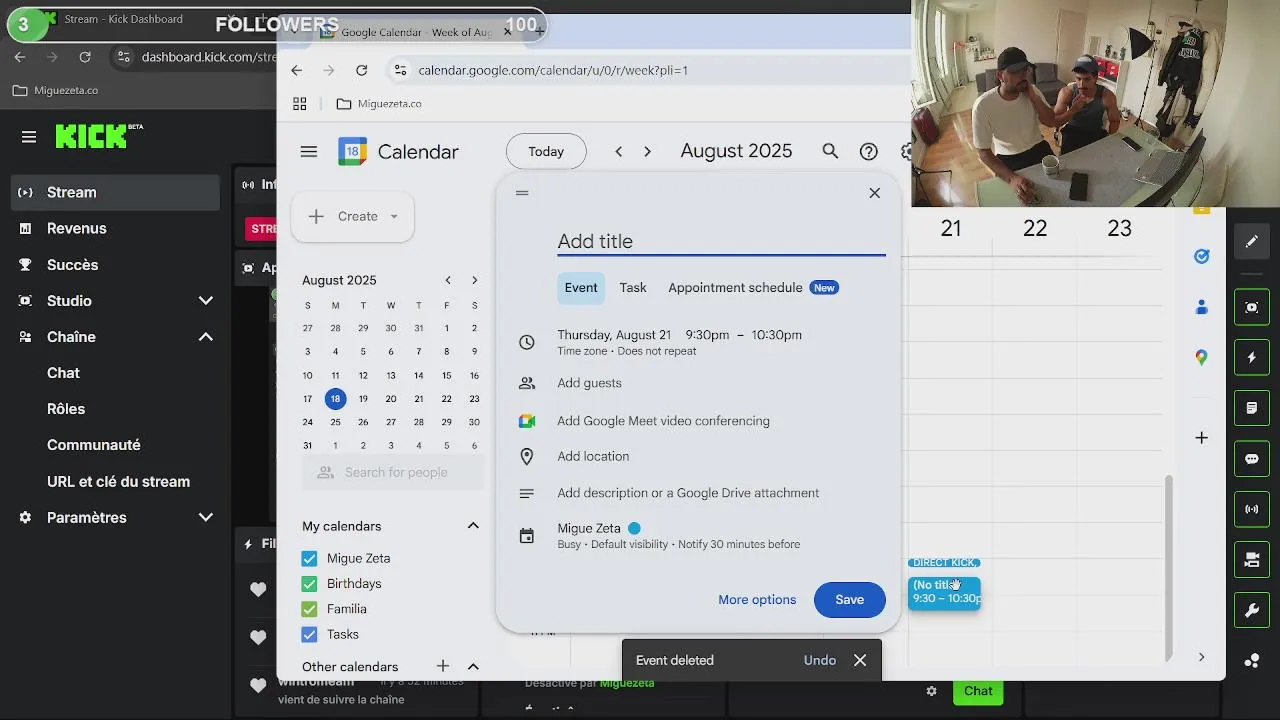
Task: Go to next week arrow in Calendar header
Action: (647, 152)
